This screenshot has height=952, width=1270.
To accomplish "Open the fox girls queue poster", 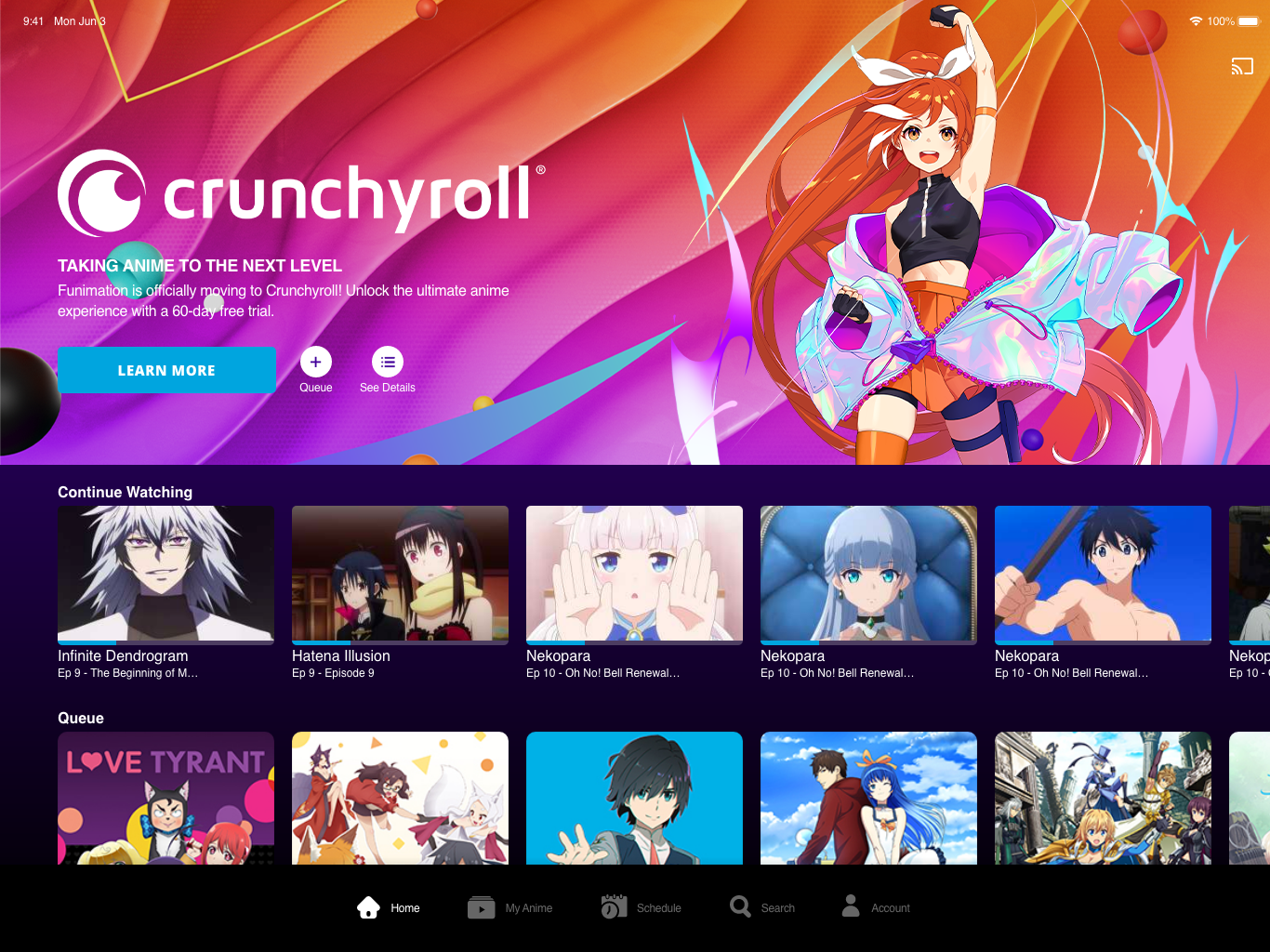I will [x=400, y=798].
